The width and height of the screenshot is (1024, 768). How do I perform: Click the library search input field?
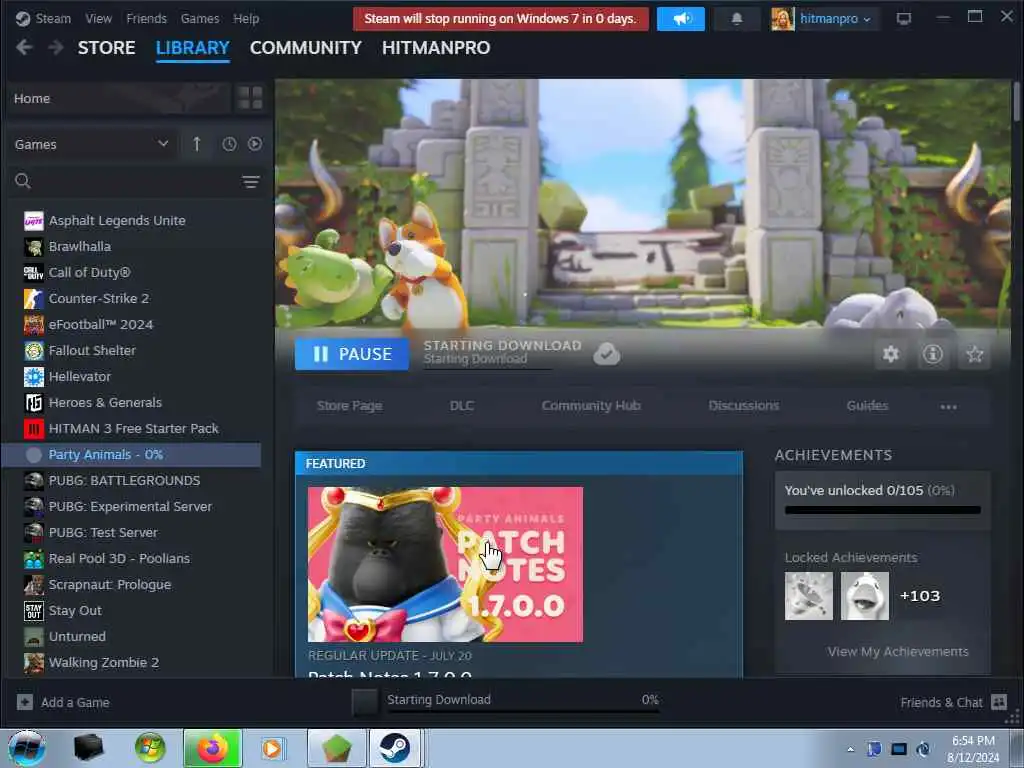pos(136,182)
